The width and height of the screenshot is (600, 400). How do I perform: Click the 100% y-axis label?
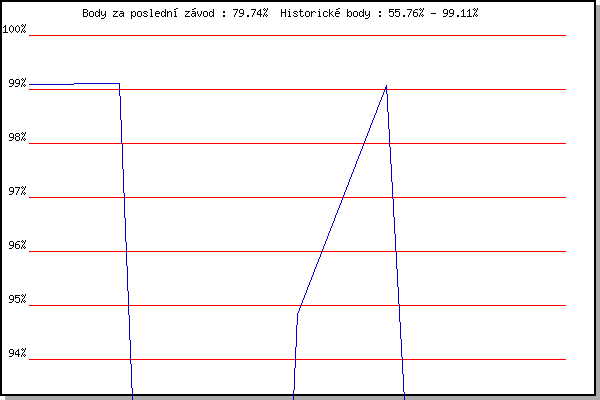coord(14,29)
